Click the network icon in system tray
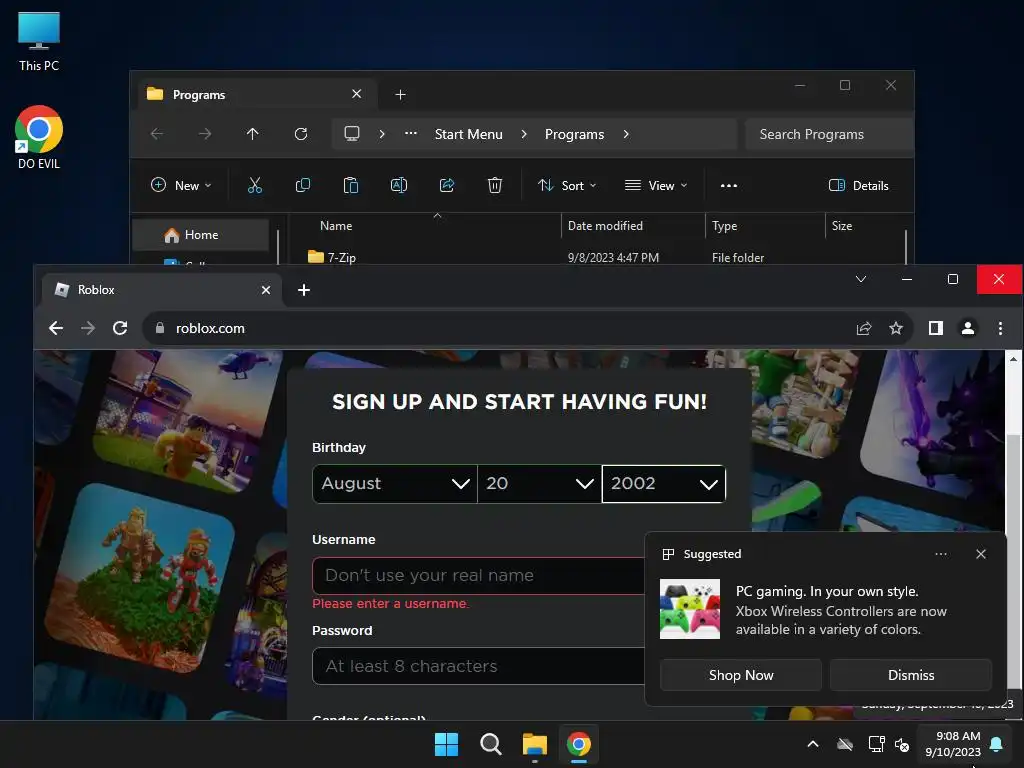The width and height of the screenshot is (1024, 768). pyautogui.click(x=876, y=744)
